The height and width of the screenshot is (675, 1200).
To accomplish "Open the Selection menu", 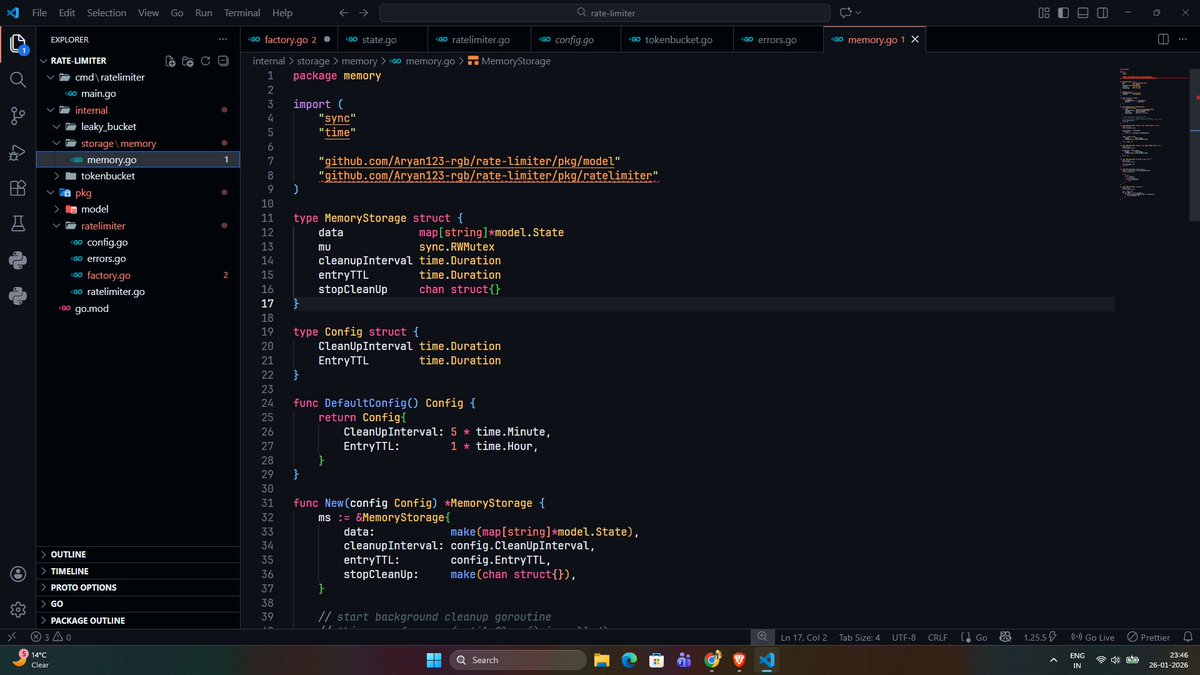I will (x=106, y=13).
